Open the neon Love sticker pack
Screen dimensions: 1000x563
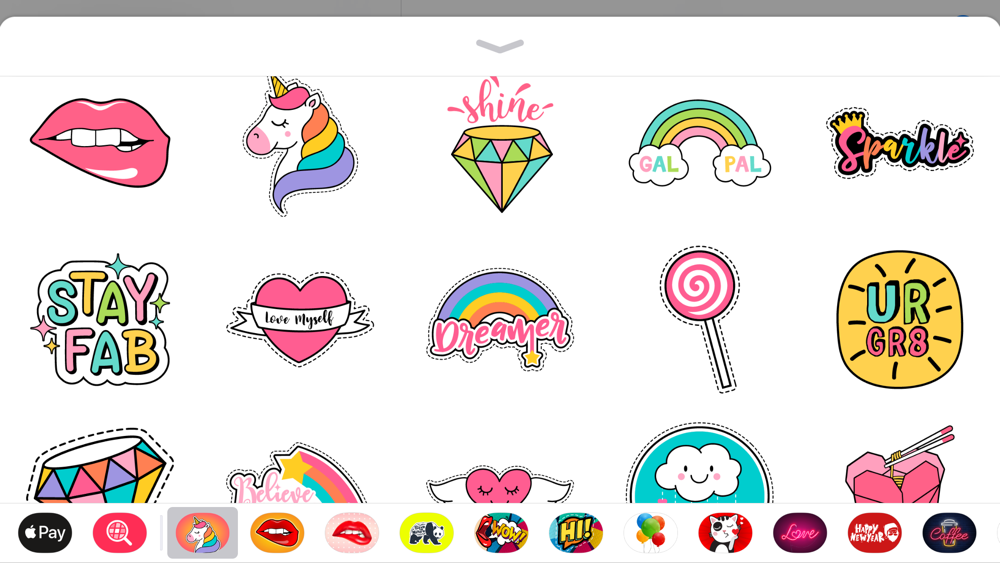tap(800, 533)
